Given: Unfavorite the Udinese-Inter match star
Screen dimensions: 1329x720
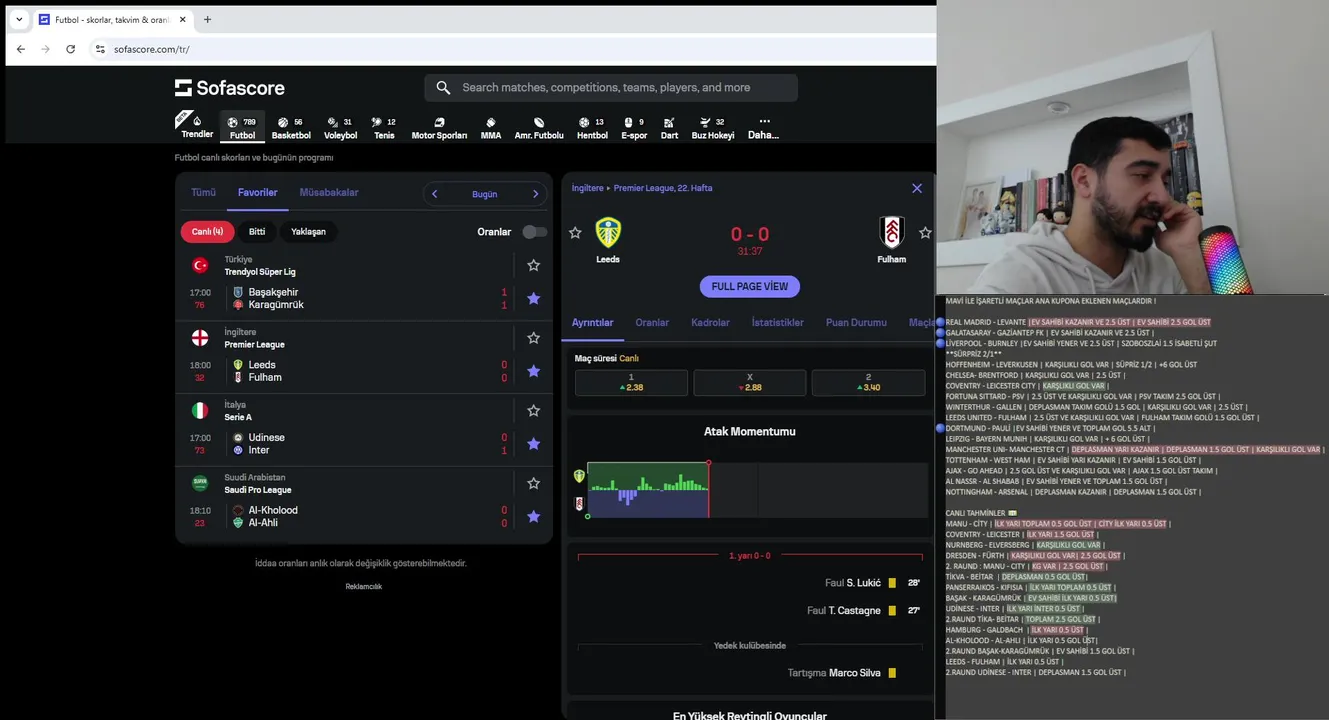Looking at the screenshot, I should (x=533, y=444).
